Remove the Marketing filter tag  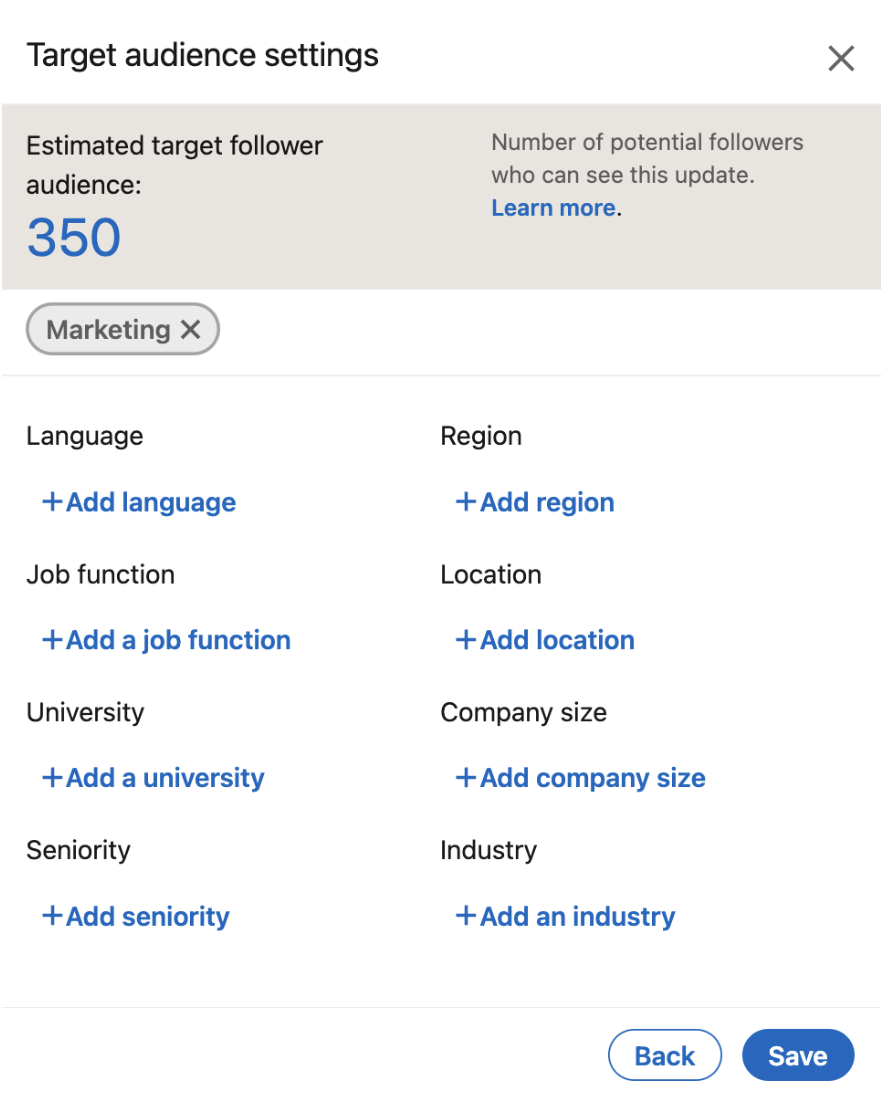click(191, 330)
